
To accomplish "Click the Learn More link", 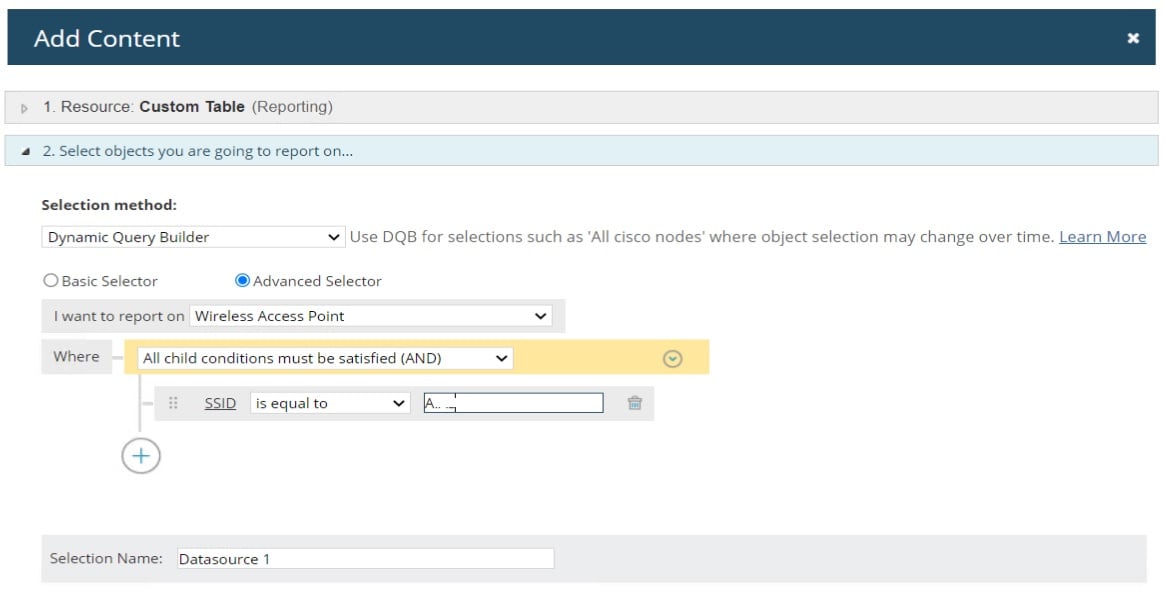I will point(1102,237).
